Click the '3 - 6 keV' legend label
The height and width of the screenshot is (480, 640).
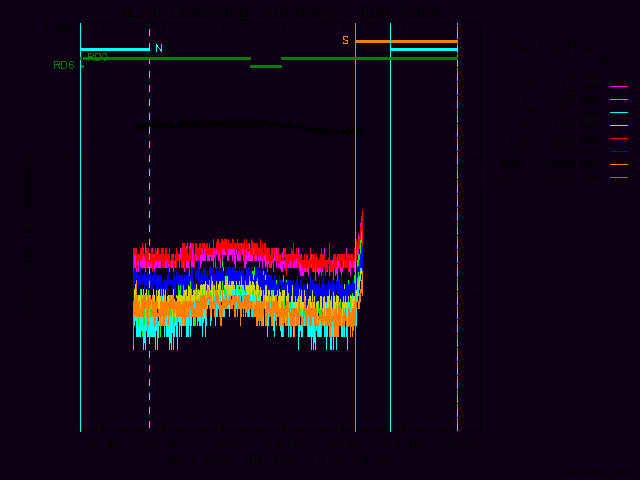coord(569,74)
